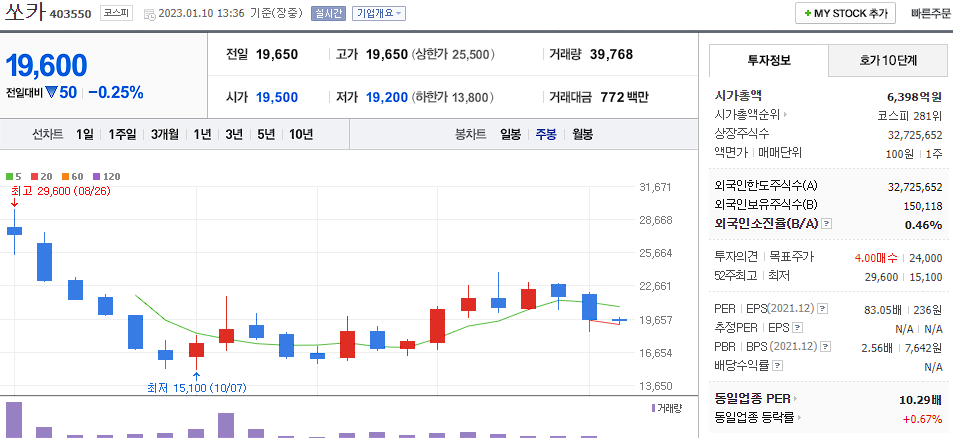The height and width of the screenshot is (438, 953).
Task: Add stock via MY STOCK 추가 button
Action: 845,13
